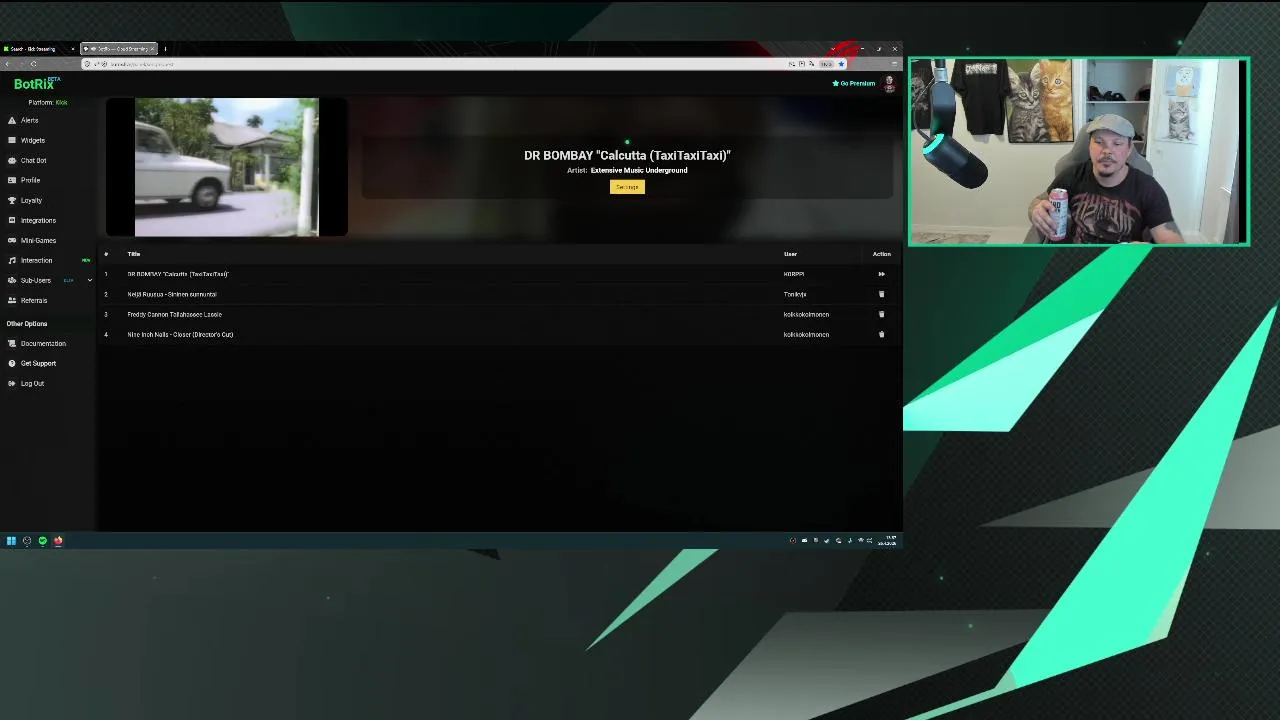Click the User column header

[790, 254]
